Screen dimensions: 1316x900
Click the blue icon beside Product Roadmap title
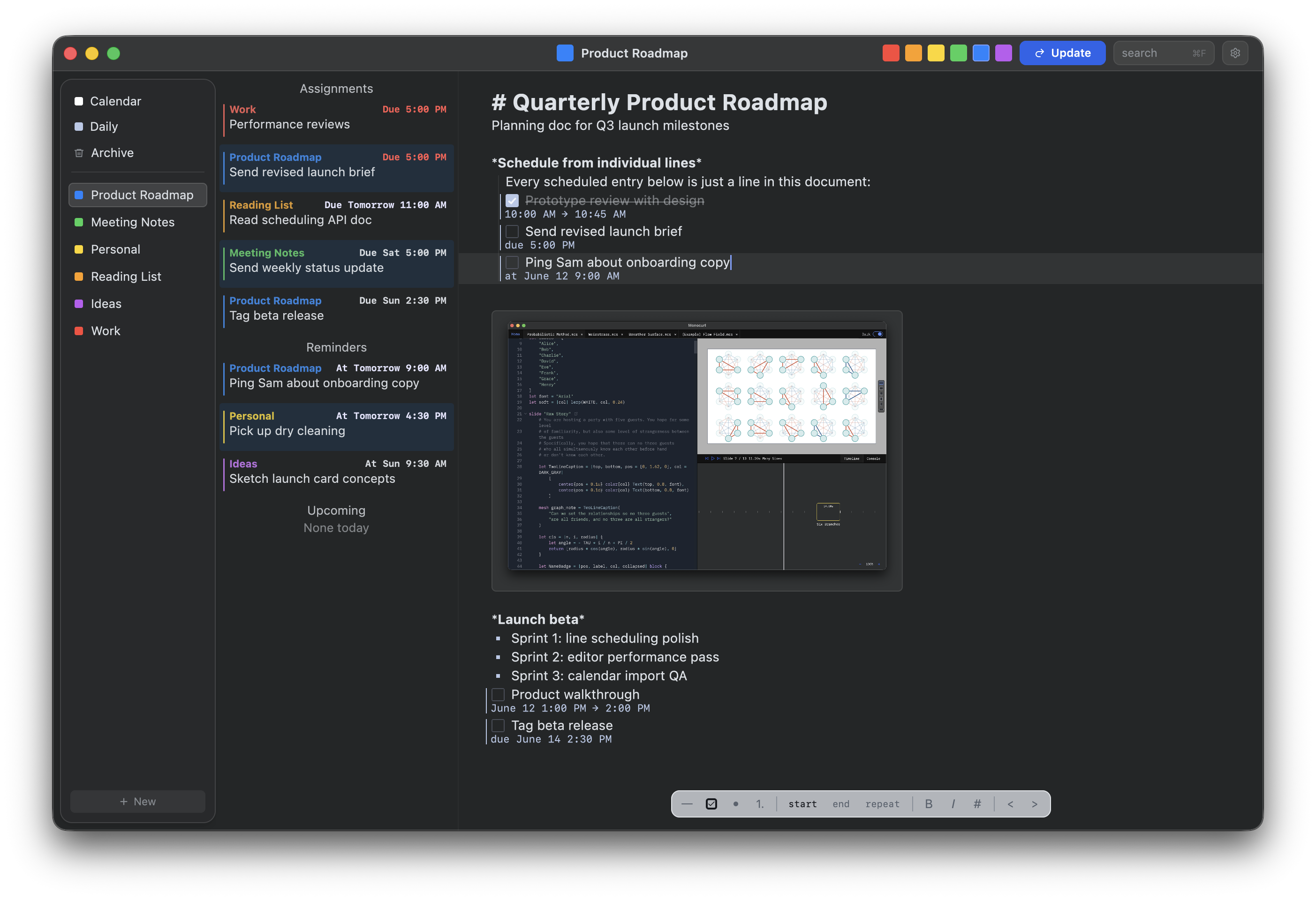[565, 53]
